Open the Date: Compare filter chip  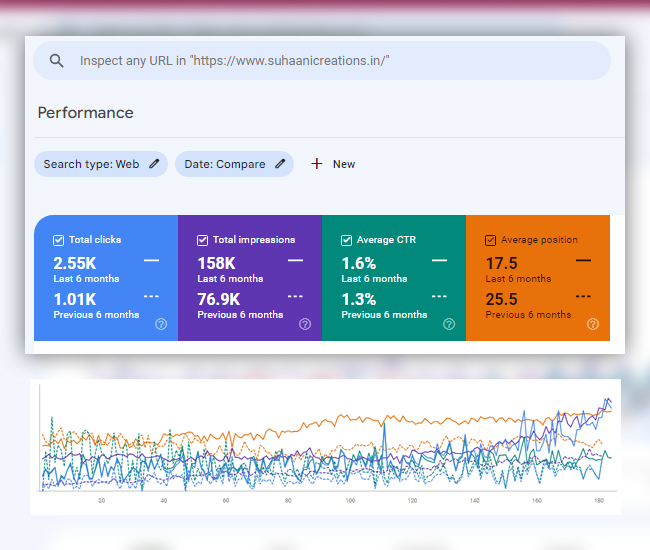(225, 164)
